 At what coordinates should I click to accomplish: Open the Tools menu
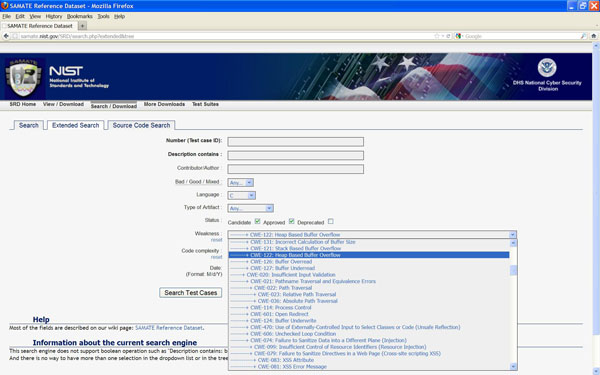click(103, 16)
